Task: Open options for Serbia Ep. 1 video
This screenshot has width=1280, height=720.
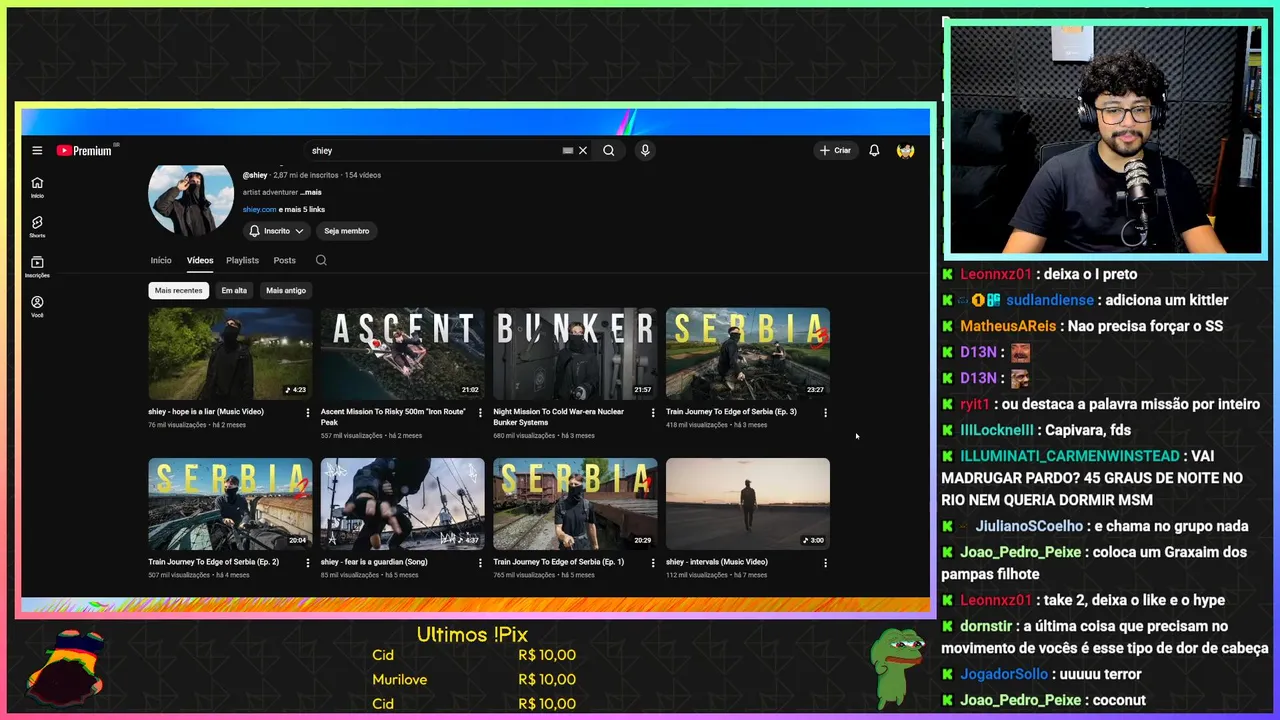Action: [x=653, y=563]
